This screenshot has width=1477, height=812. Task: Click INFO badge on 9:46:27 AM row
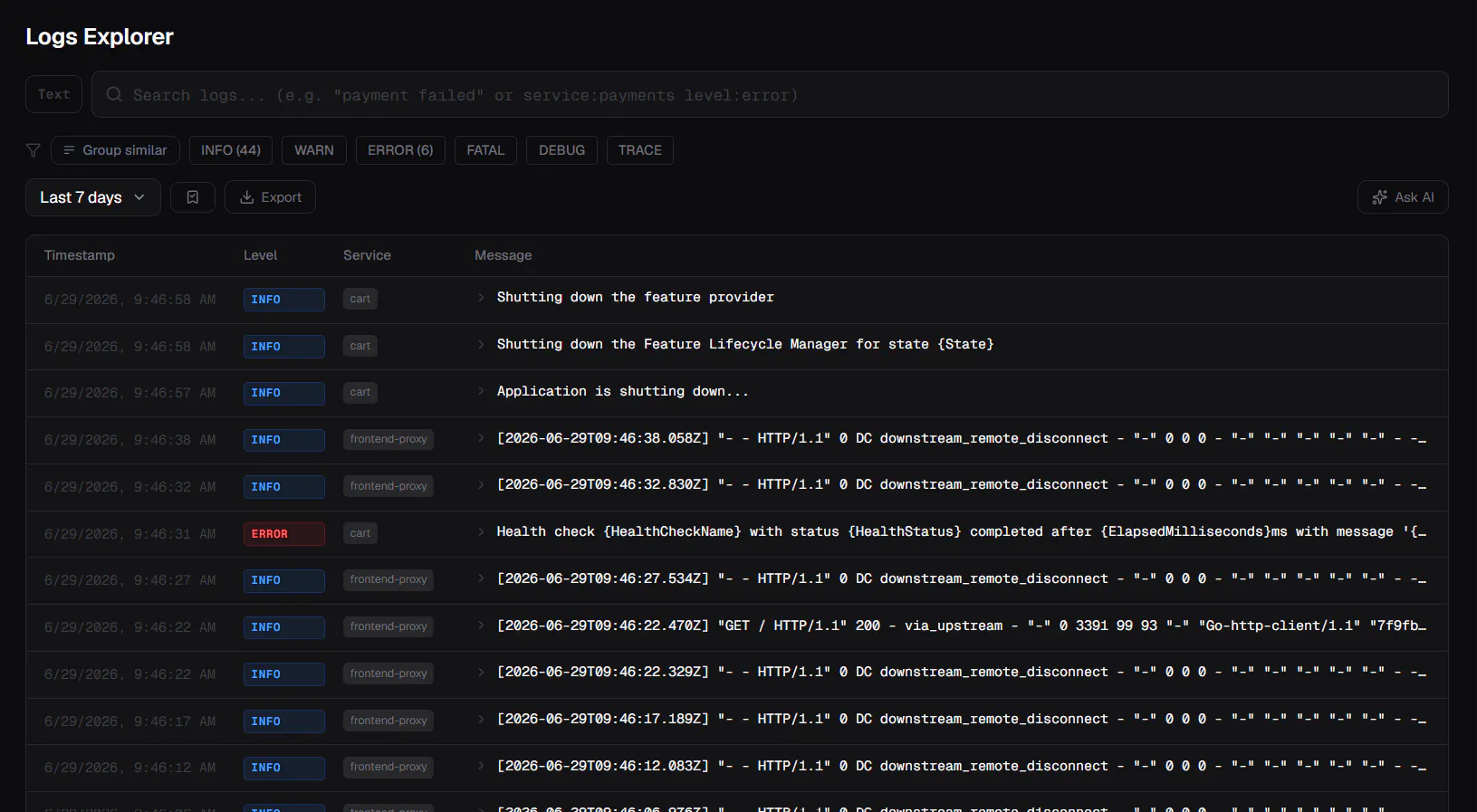pos(283,580)
